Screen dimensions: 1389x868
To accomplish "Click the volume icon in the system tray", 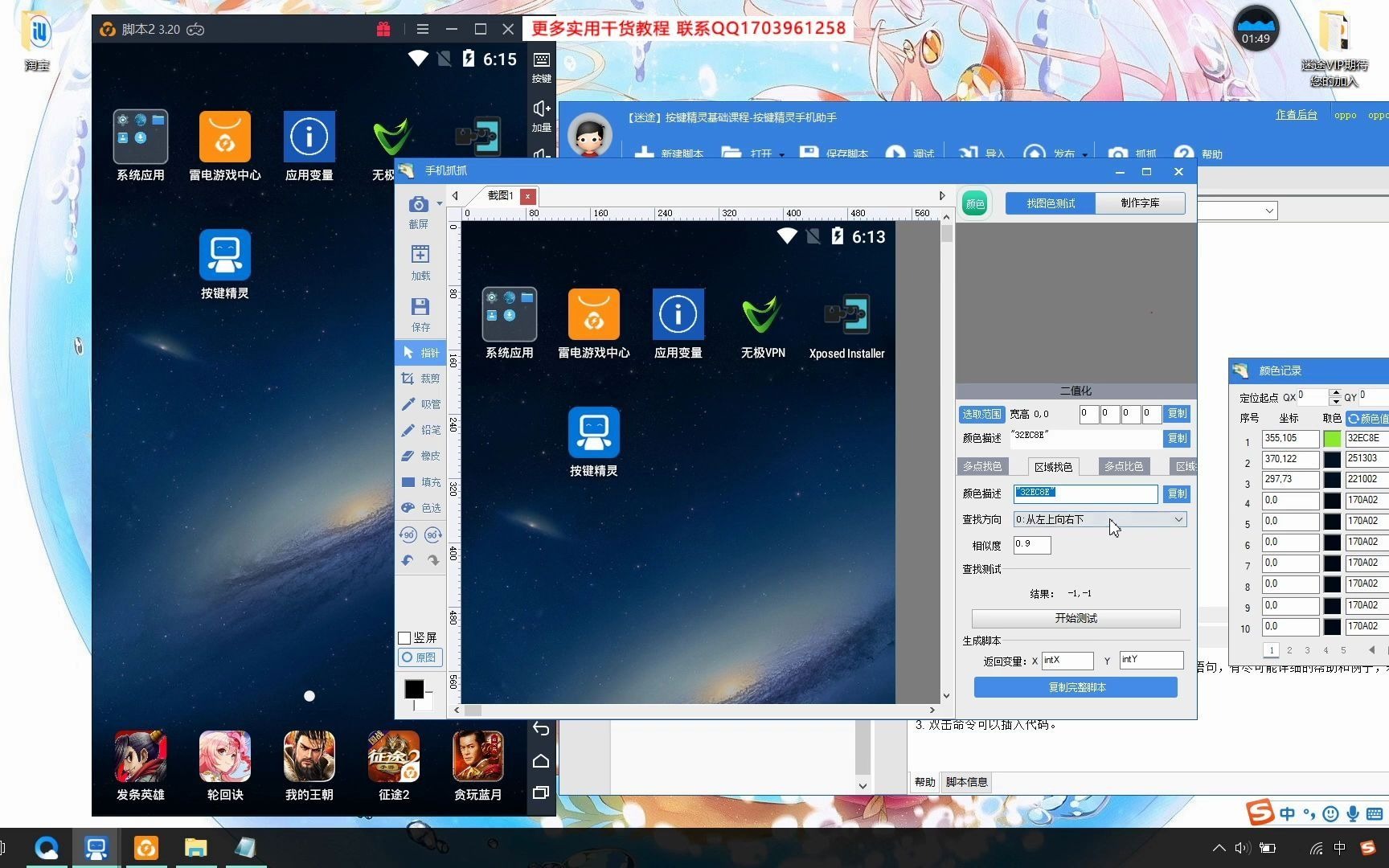I will click(x=1243, y=848).
